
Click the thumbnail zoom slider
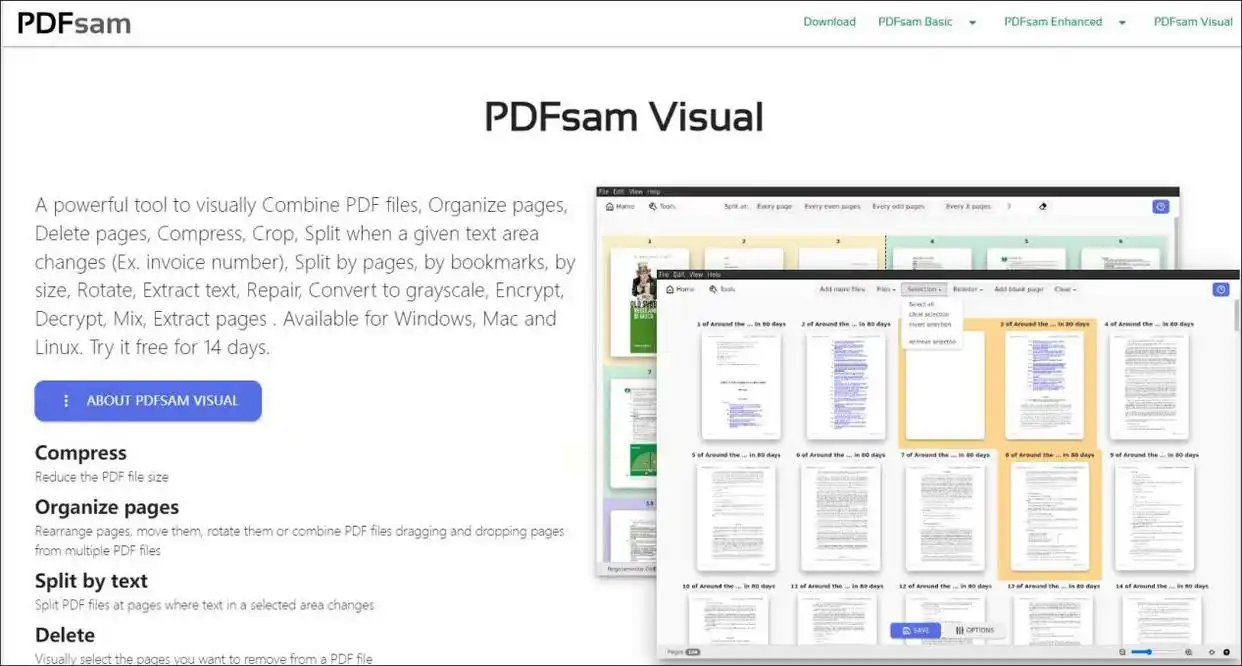[1155, 652]
